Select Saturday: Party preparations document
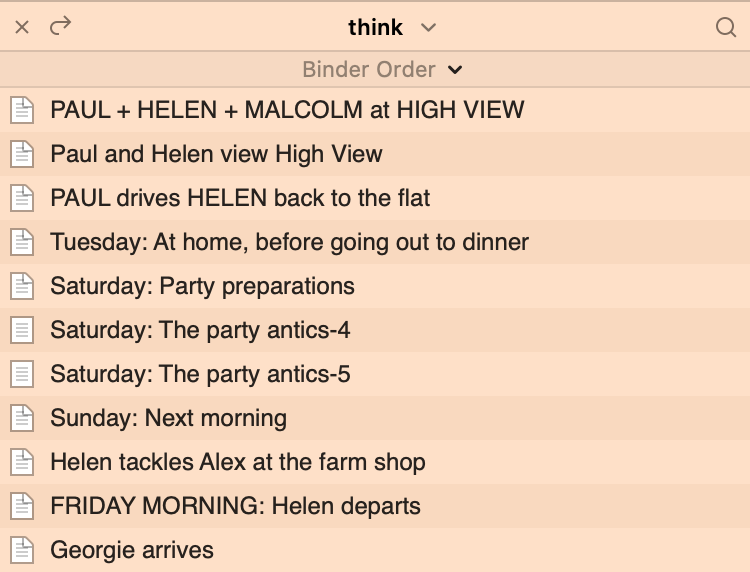This screenshot has height=572, width=750. (375, 286)
